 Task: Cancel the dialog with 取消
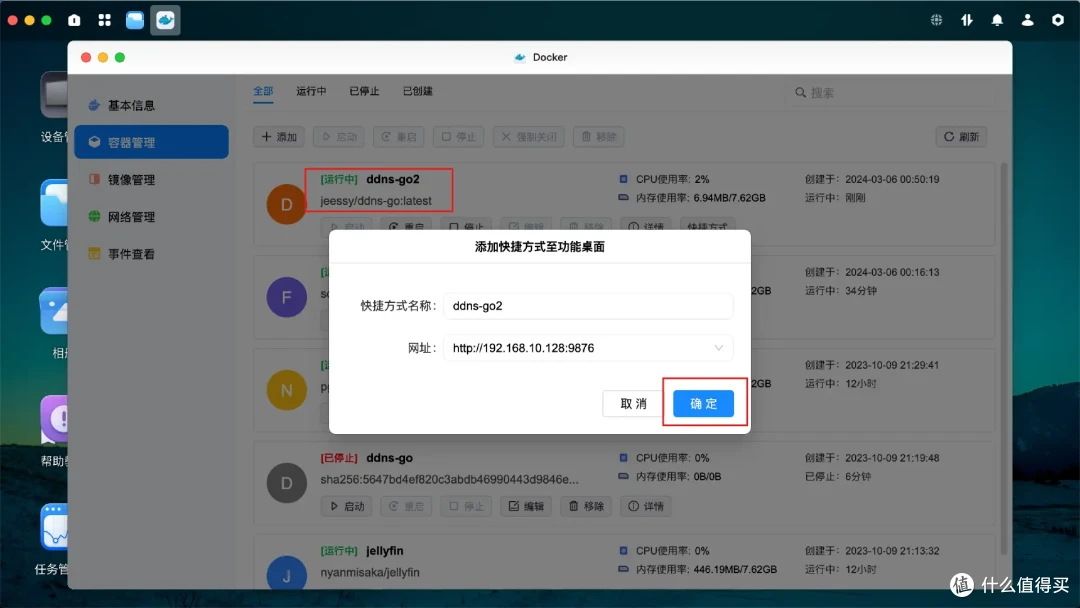coord(633,403)
